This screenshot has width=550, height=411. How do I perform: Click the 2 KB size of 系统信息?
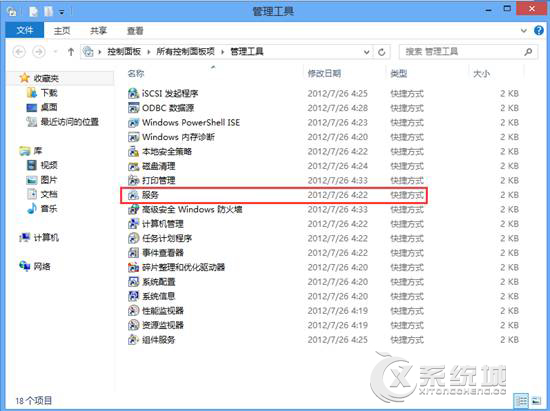click(509, 296)
